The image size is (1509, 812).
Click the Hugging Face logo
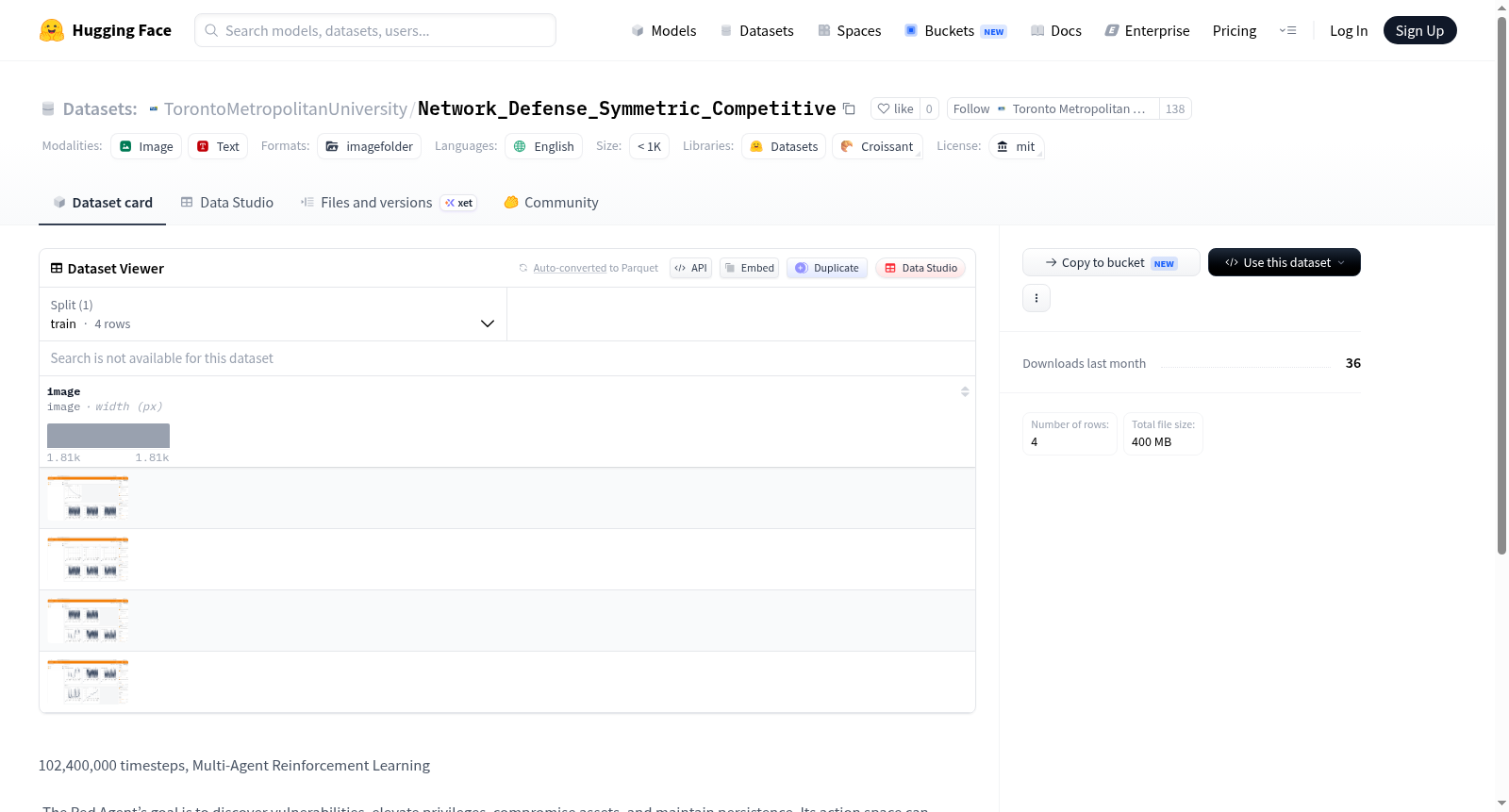point(105,30)
